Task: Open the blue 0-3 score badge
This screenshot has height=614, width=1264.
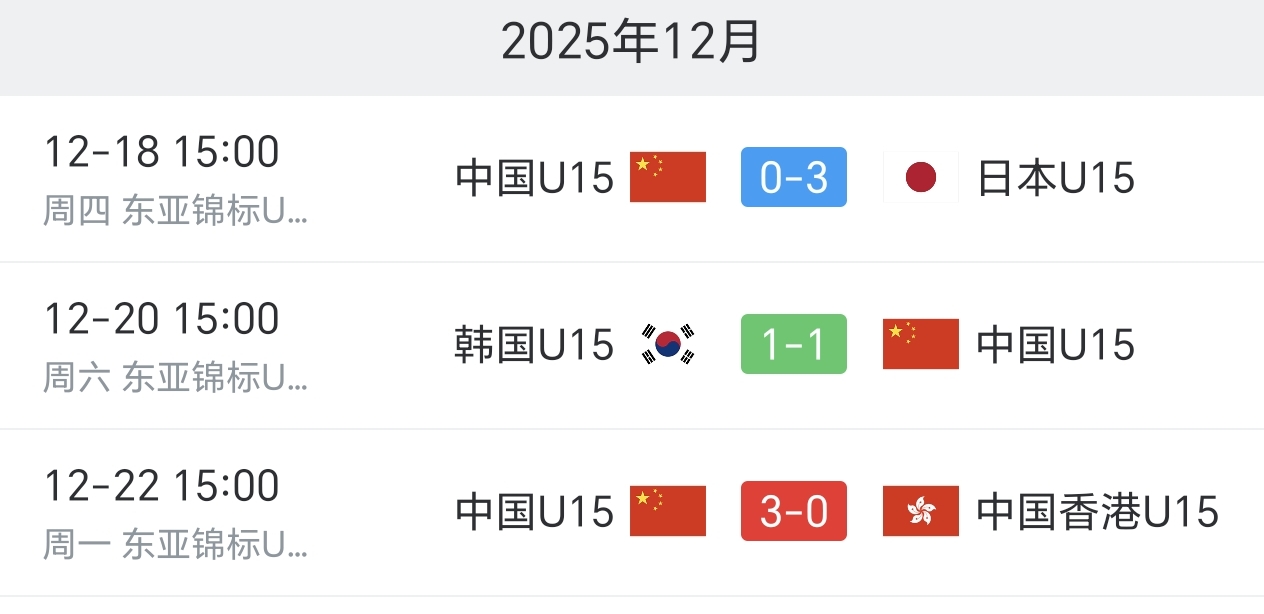Action: point(794,178)
